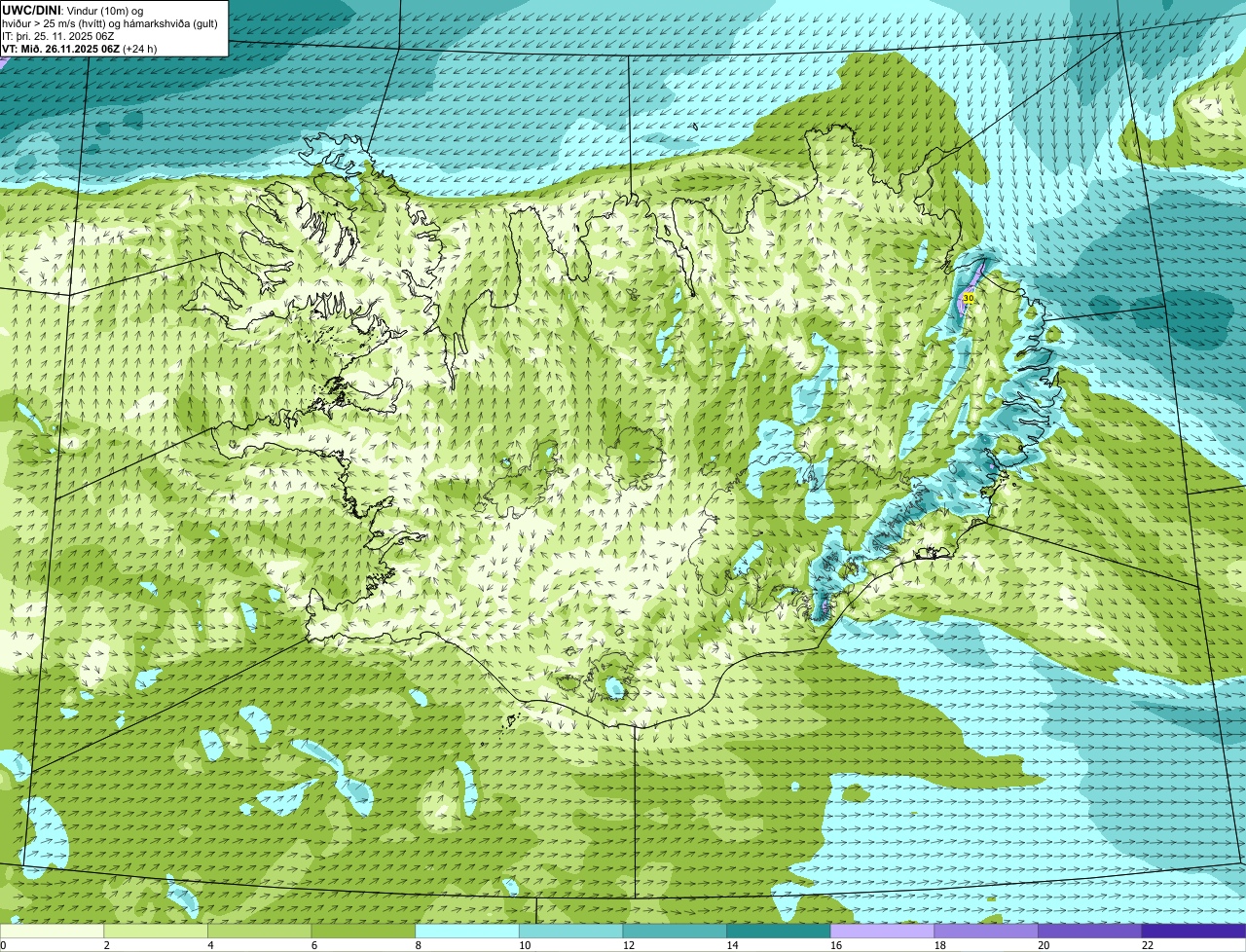Click the legend swatch between 8 and 10
The width and height of the screenshot is (1246, 952).
pos(467,931)
